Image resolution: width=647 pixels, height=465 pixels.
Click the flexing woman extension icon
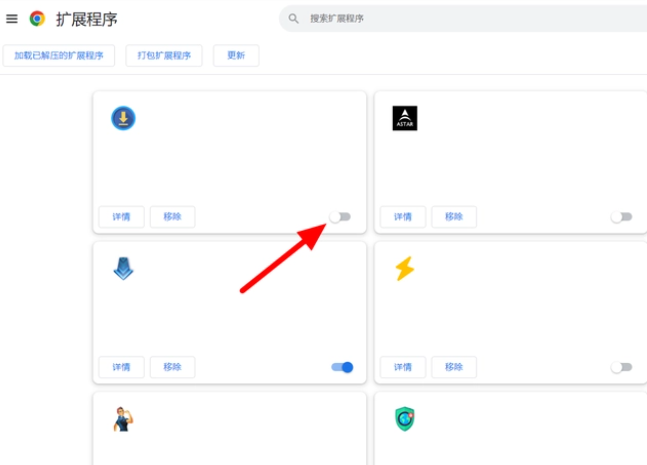click(123, 419)
